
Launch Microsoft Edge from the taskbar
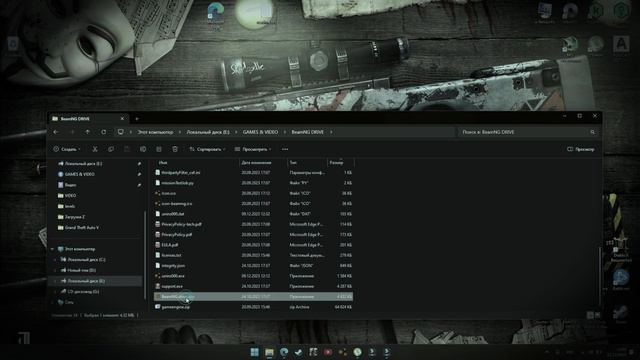click(284, 352)
